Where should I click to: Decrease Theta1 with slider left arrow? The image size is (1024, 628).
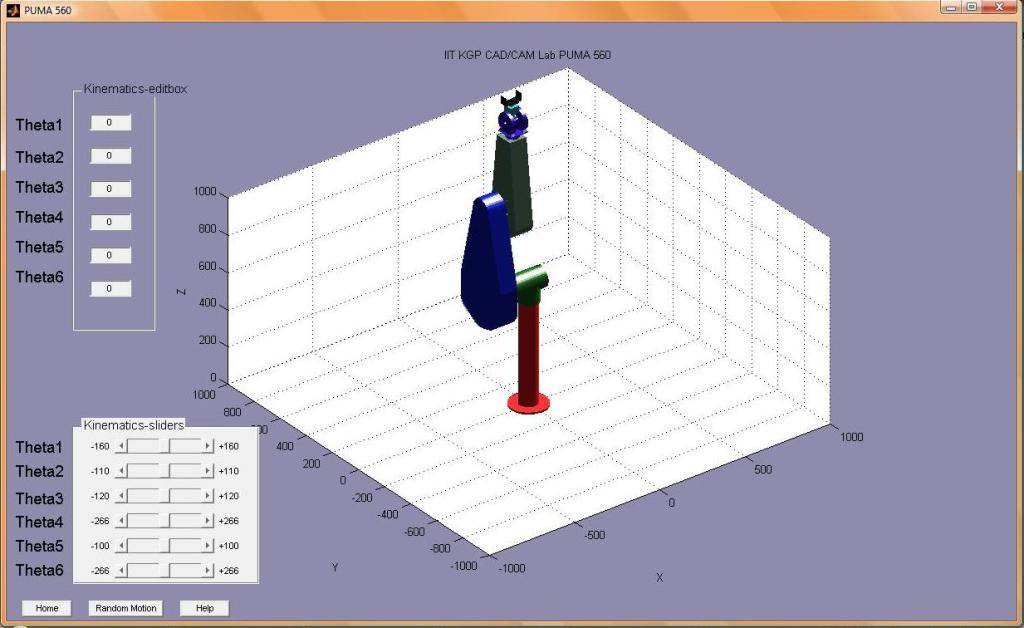[121, 446]
